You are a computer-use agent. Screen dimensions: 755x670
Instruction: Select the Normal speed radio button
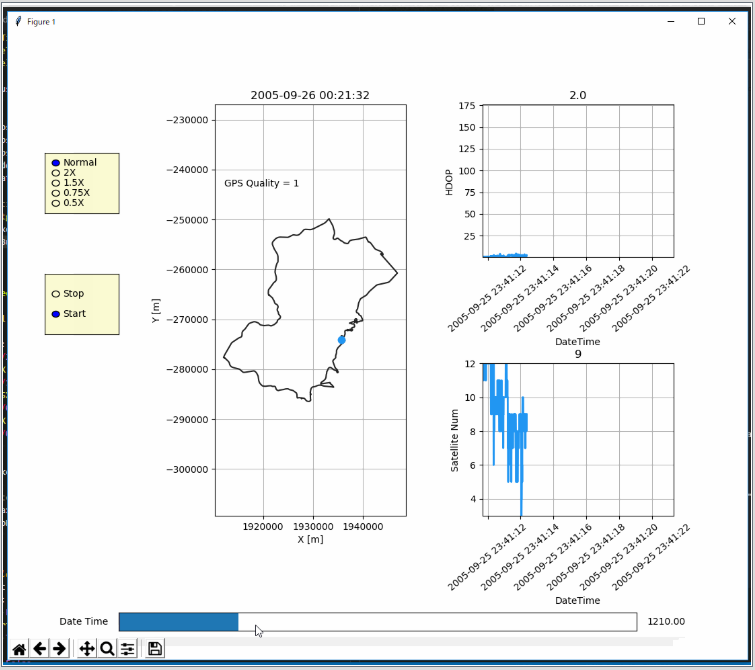tap(56, 163)
